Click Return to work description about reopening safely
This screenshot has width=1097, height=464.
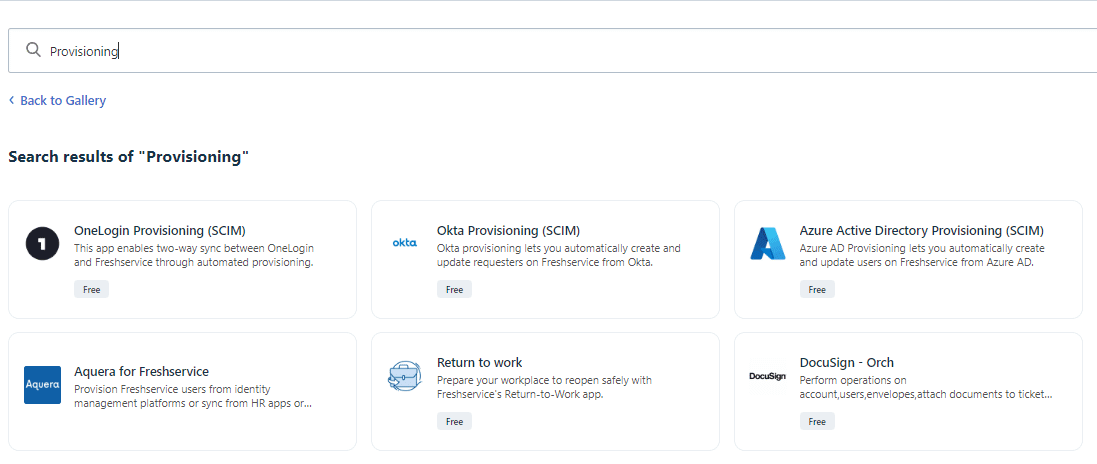(x=544, y=387)
